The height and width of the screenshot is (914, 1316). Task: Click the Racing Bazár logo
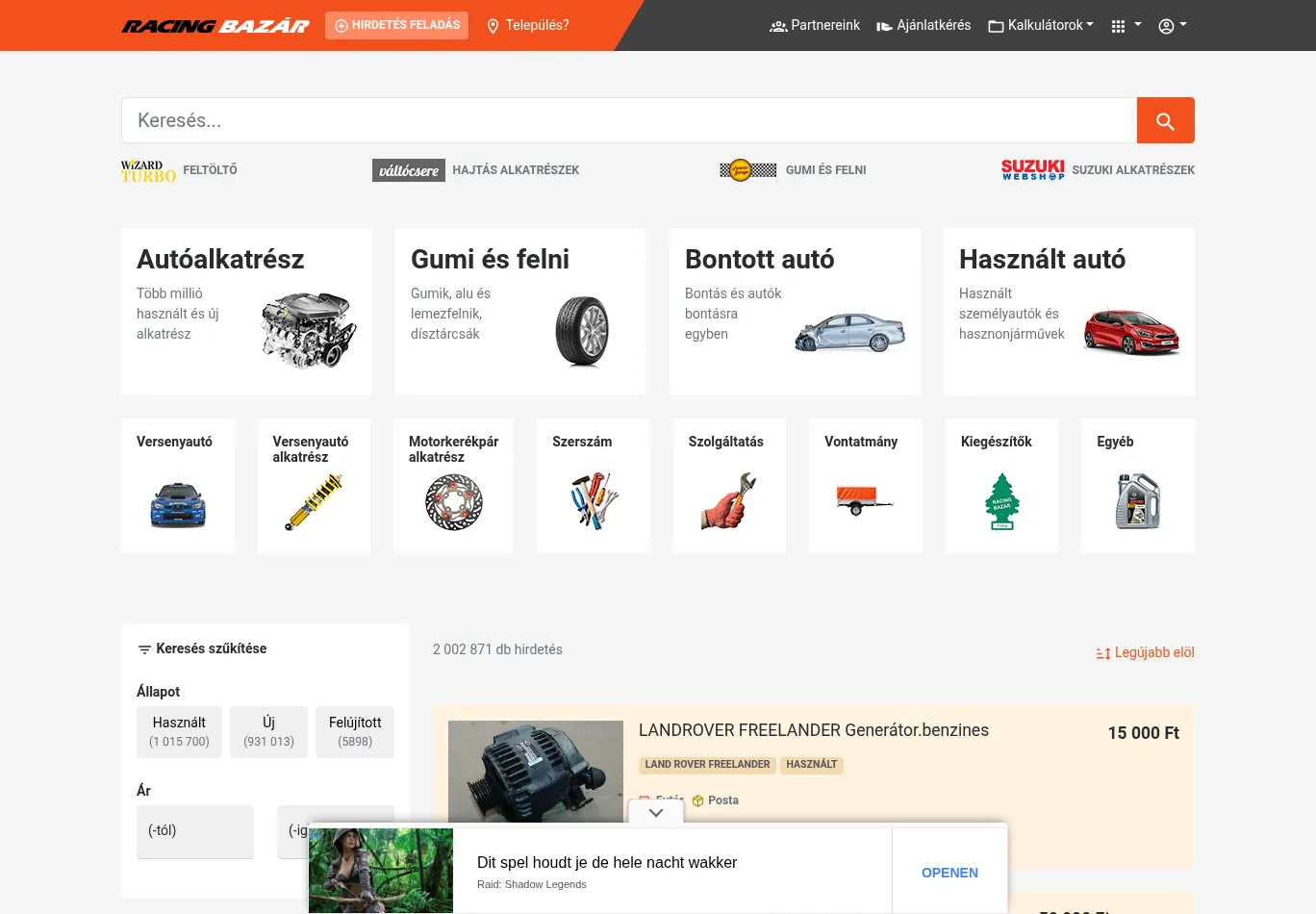pos(215,26)
